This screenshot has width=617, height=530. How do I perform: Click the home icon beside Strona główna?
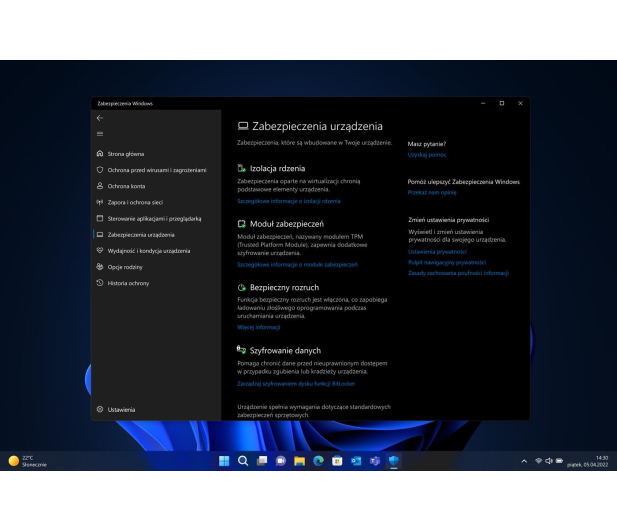click(x=100, y=153)
